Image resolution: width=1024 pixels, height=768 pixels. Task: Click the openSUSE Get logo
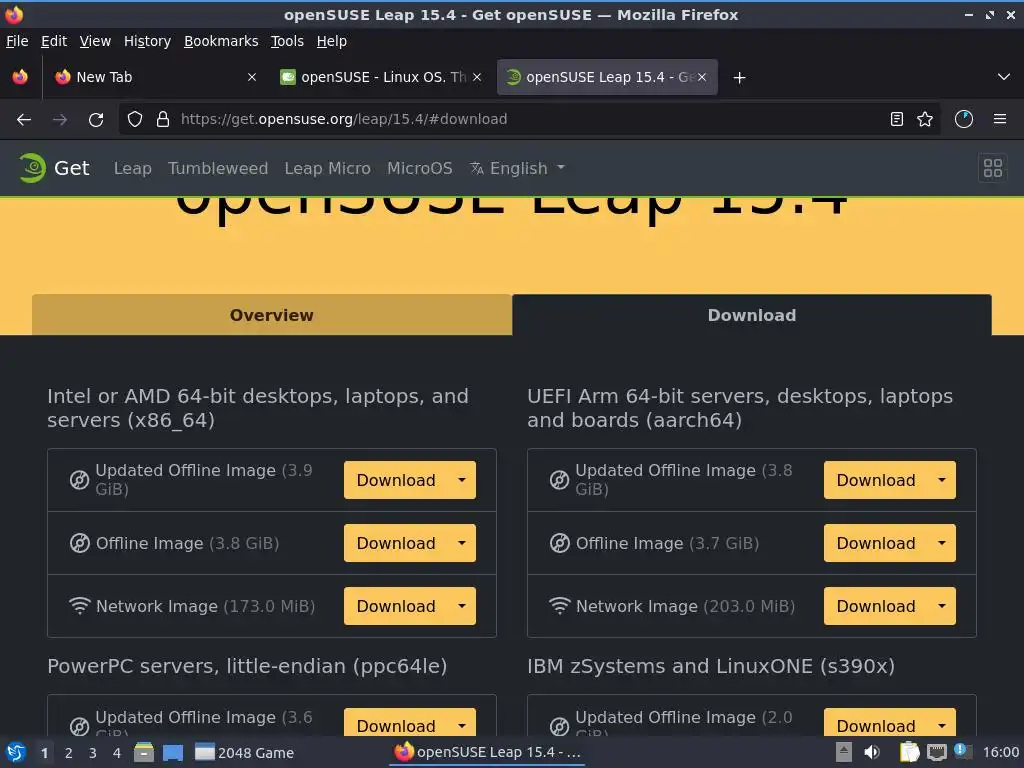54,168
